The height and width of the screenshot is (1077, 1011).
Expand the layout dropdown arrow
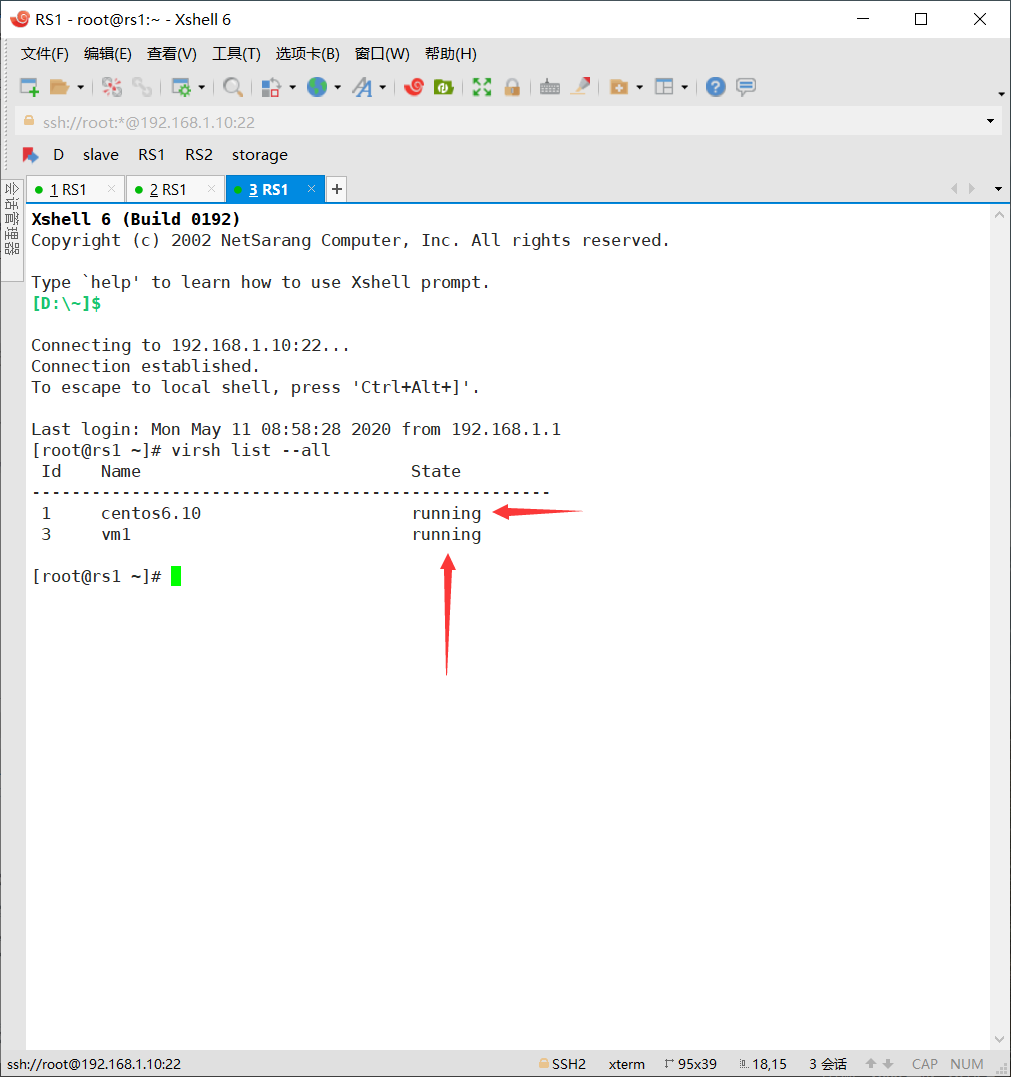(x=685, y=87)
